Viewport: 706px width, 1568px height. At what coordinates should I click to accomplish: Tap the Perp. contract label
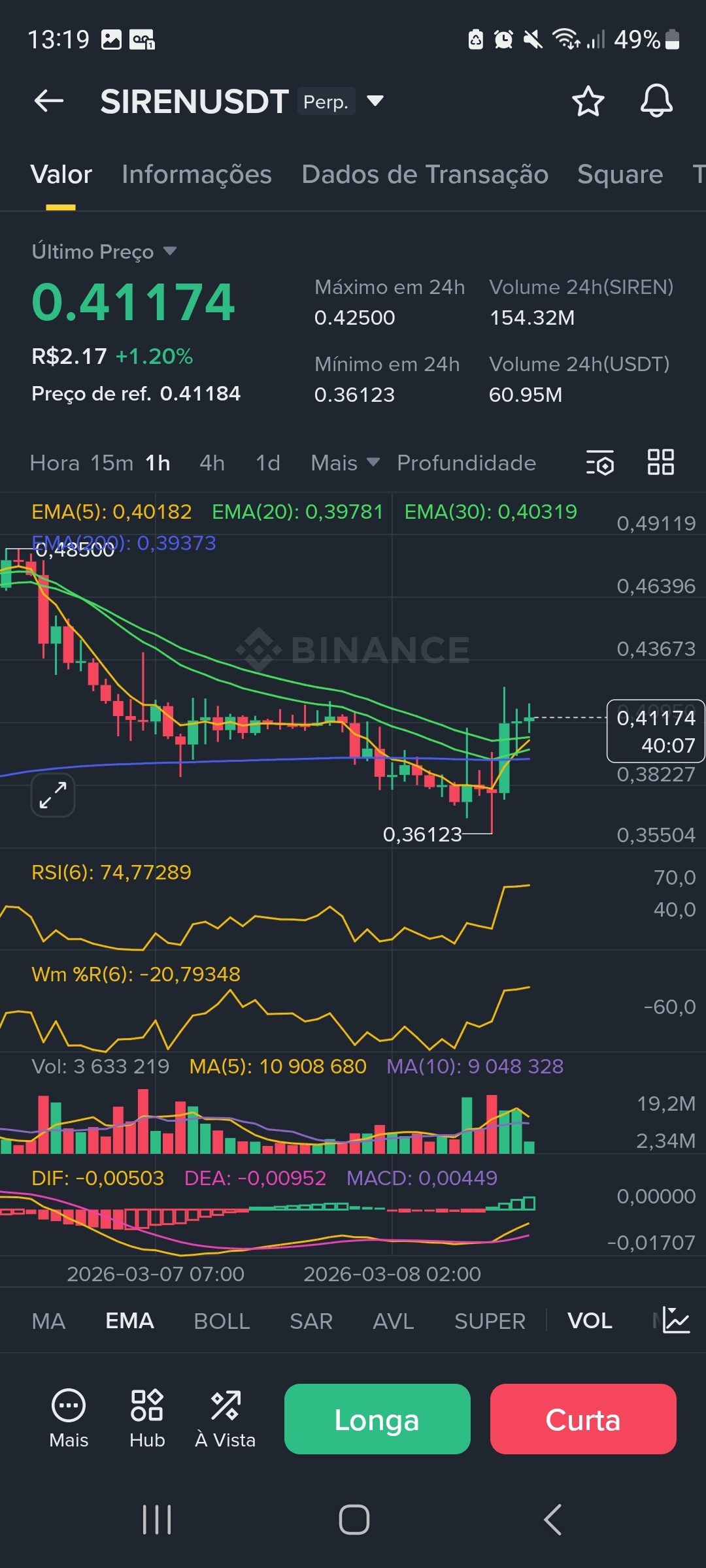coord(326,101)
